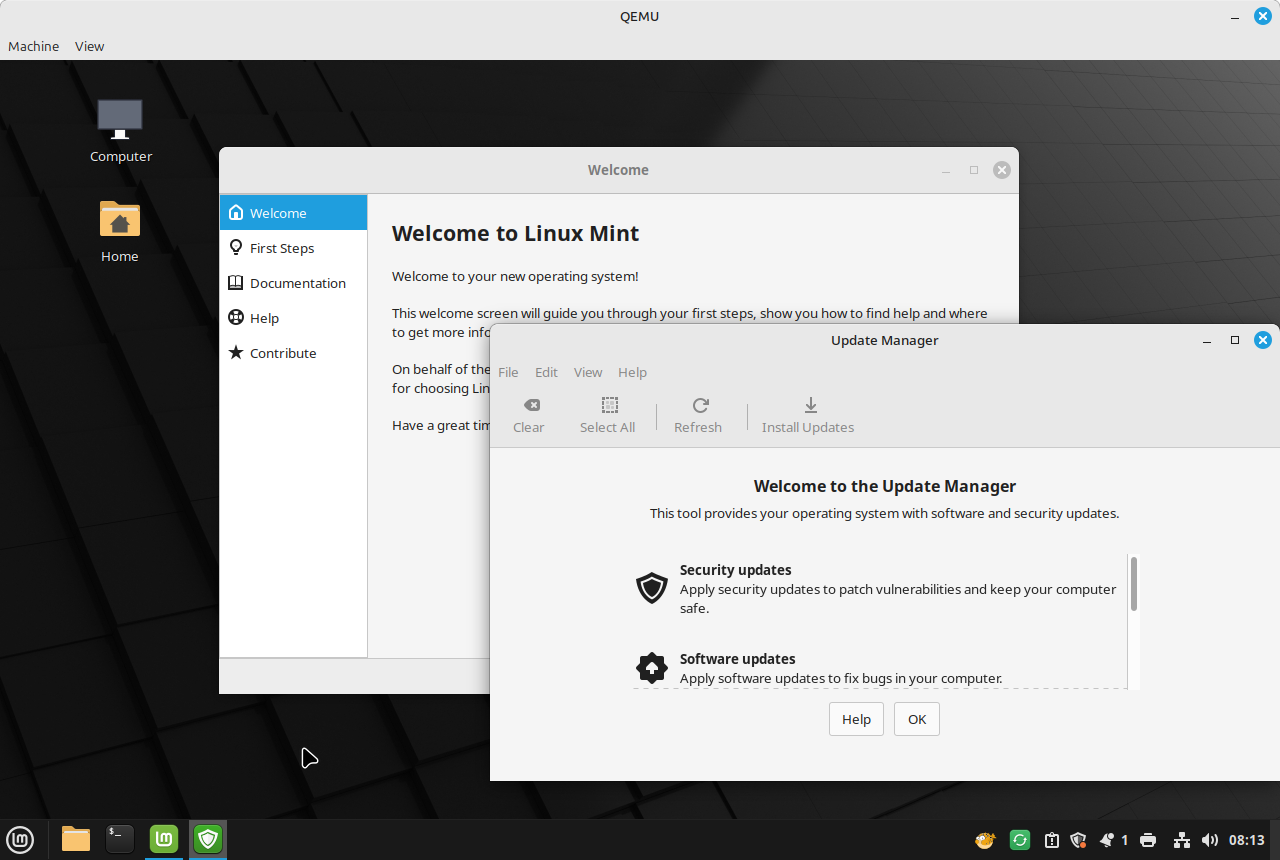Click the Help button beside OK
The width and height of the screenshot is (1280, 860).
856,719
